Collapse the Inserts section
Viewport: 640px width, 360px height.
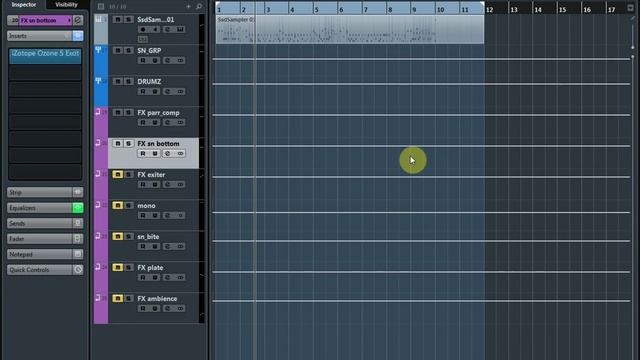click(x=40, y=36)
